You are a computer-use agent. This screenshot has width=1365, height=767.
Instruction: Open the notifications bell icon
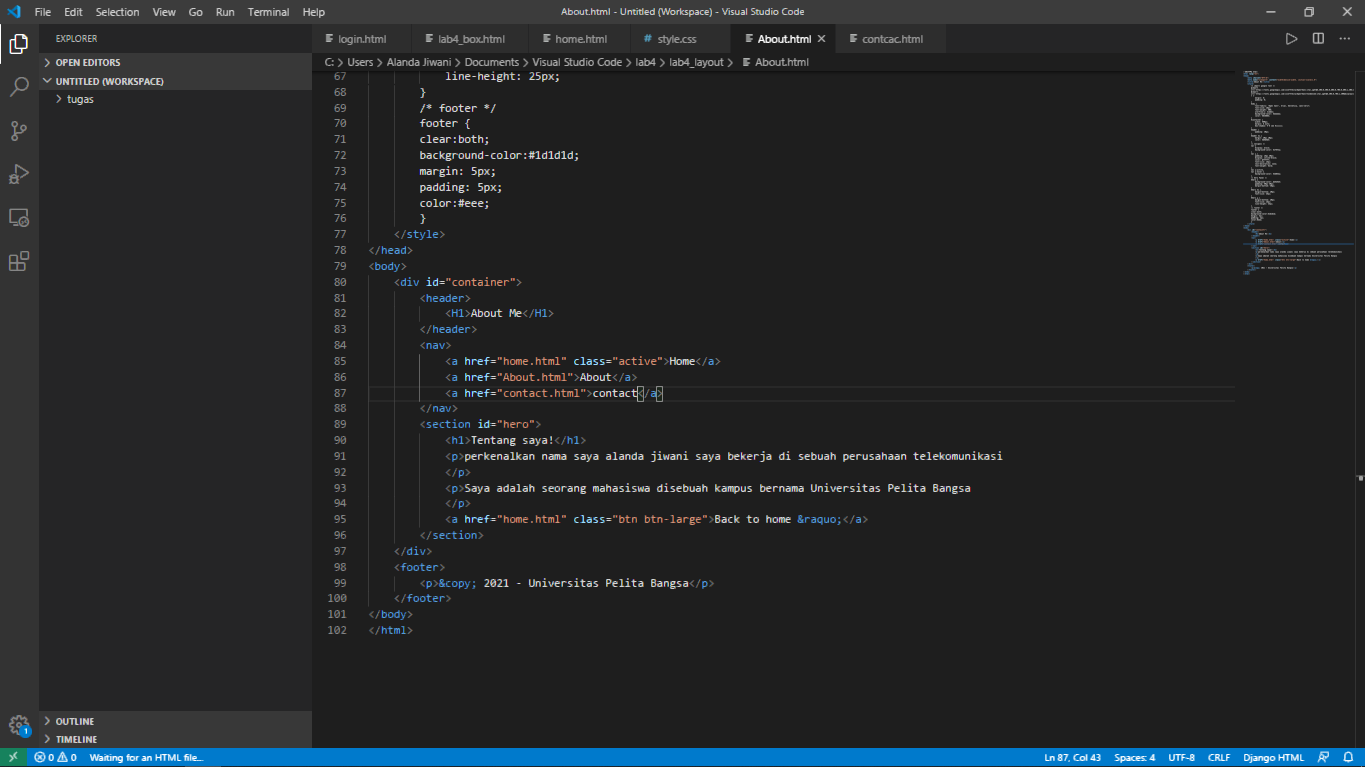1347,757
